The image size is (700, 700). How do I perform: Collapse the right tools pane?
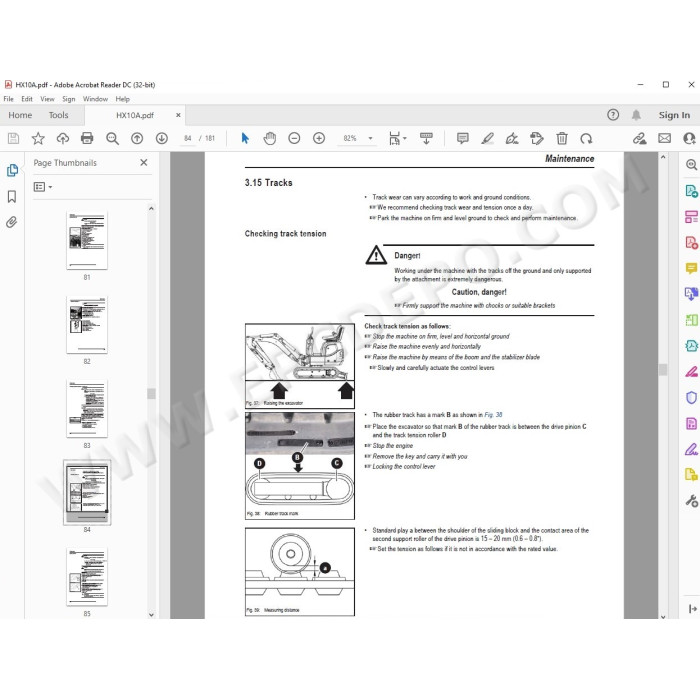pyautogui.click(x=692, y=608)
